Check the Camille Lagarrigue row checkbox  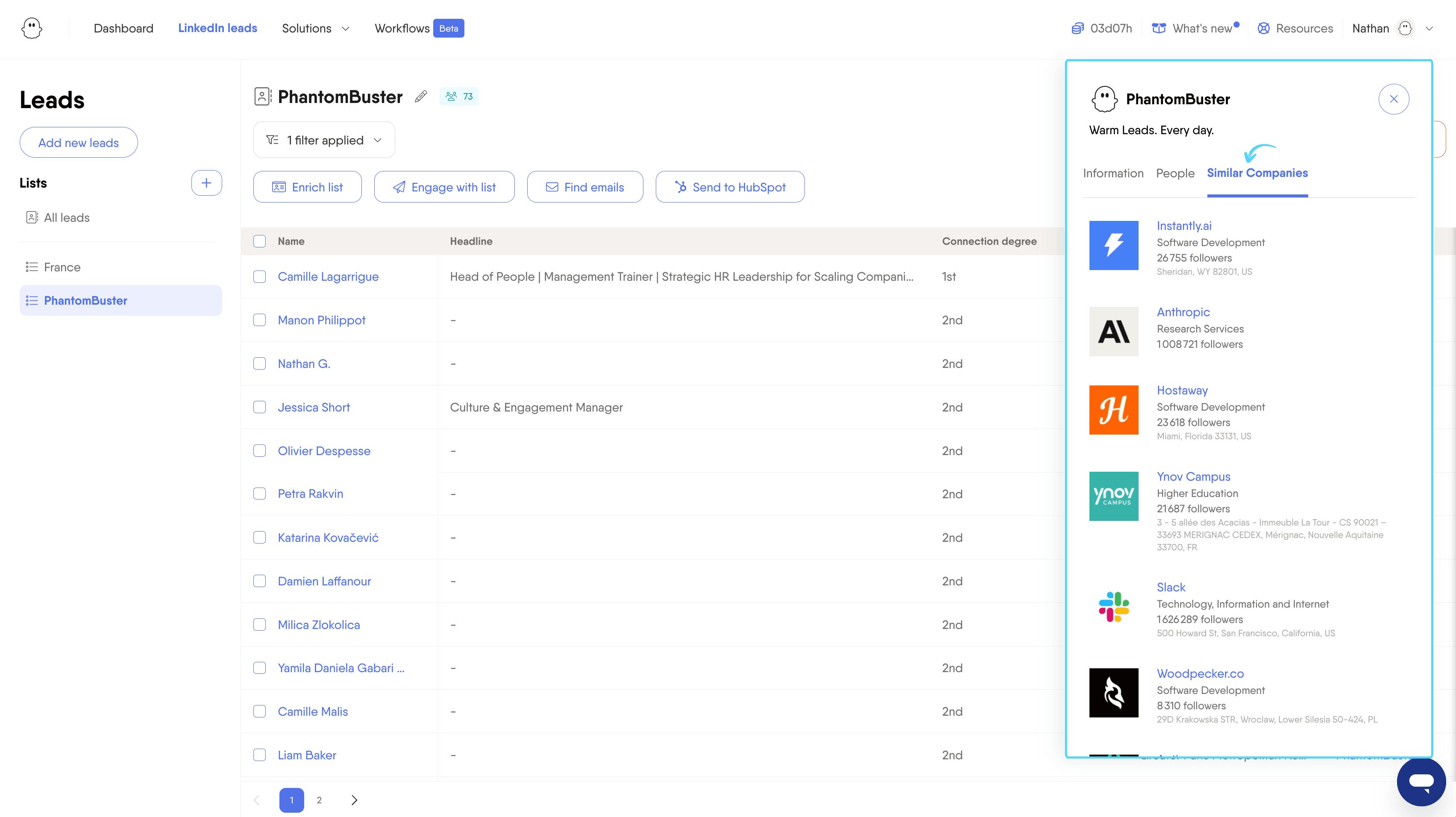click(x=259, y=276)
